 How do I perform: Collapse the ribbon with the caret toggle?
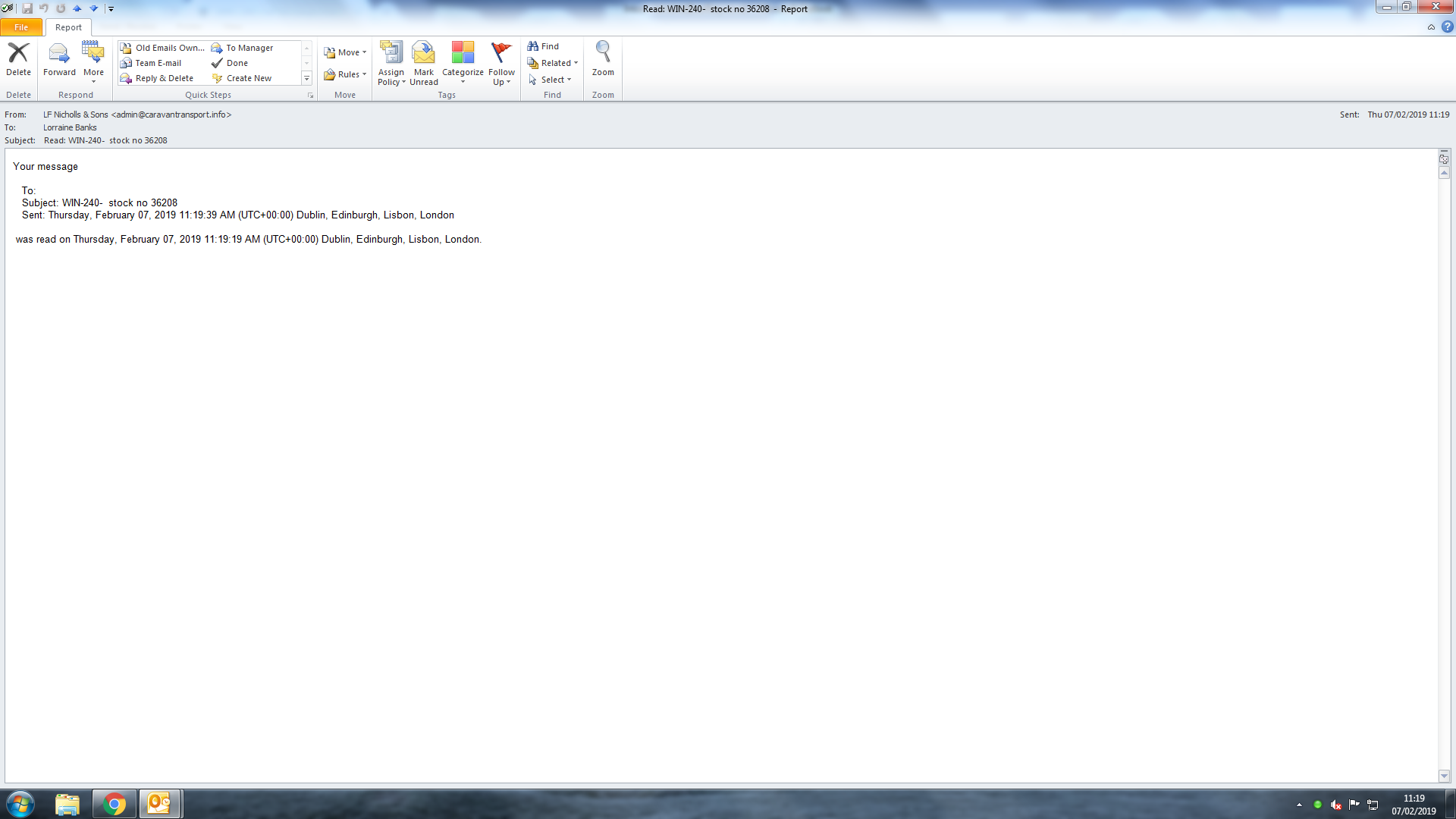click(1431, 27)
